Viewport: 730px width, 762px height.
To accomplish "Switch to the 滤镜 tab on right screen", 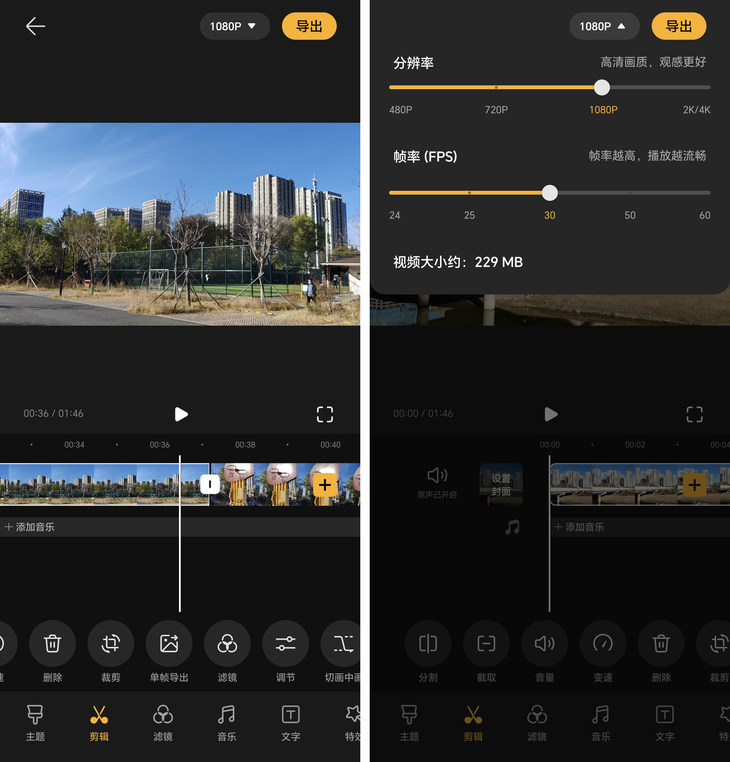I will [x=537, y=723].
